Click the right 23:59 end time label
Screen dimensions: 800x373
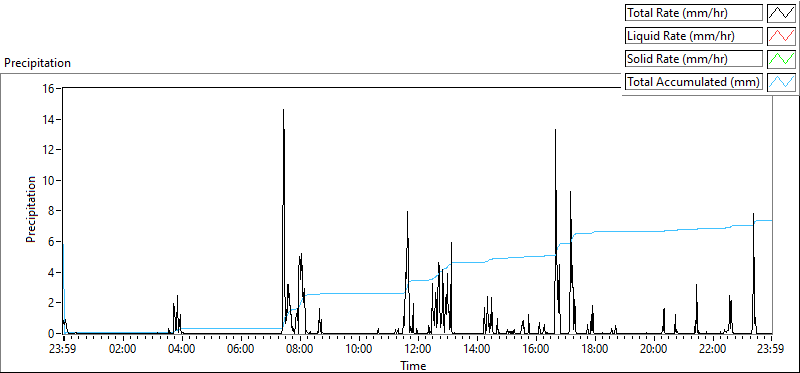pos(771,350)
